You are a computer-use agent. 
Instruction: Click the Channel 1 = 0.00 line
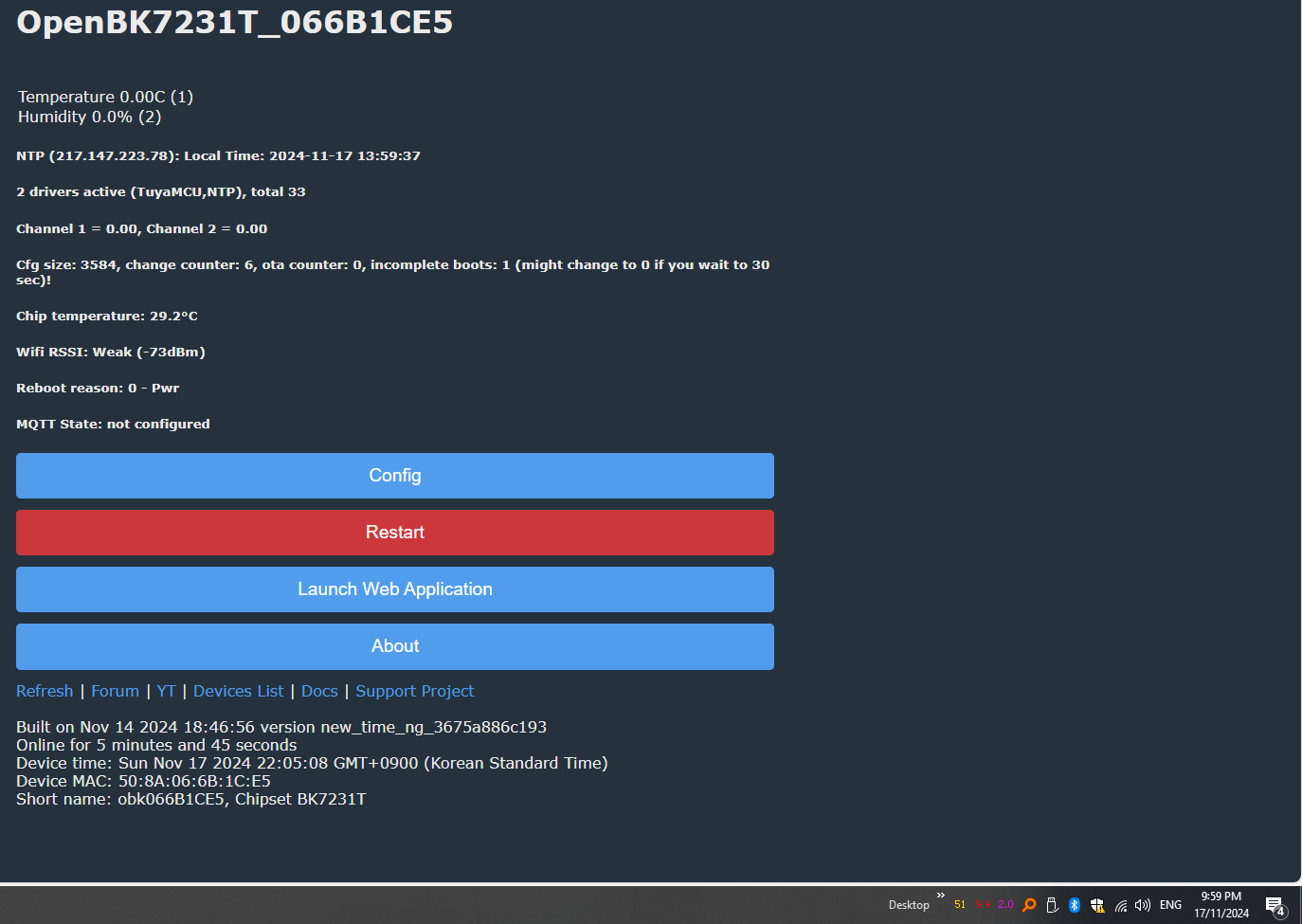[142, 228]
